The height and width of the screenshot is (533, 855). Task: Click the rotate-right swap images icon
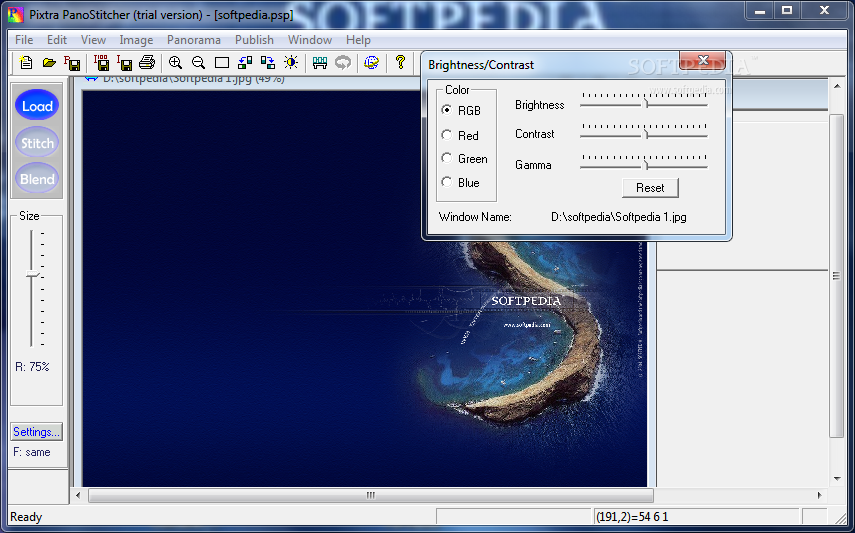point(268,63)
